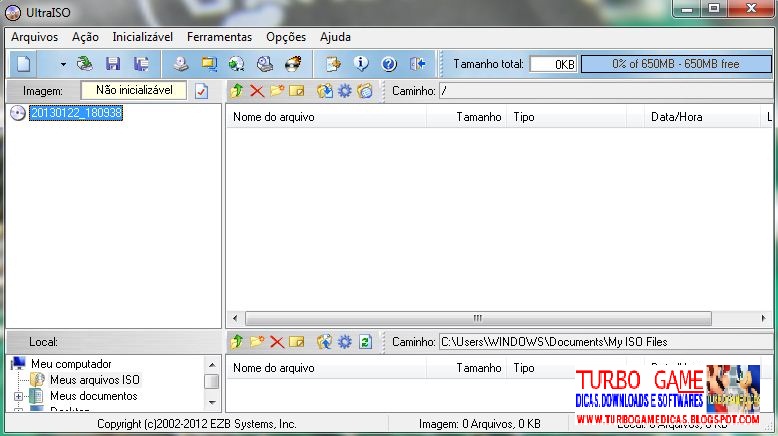Click the horizontal scrollbar left arrow in image list
This screenshot has height=436, width=778.
[235, 318]
